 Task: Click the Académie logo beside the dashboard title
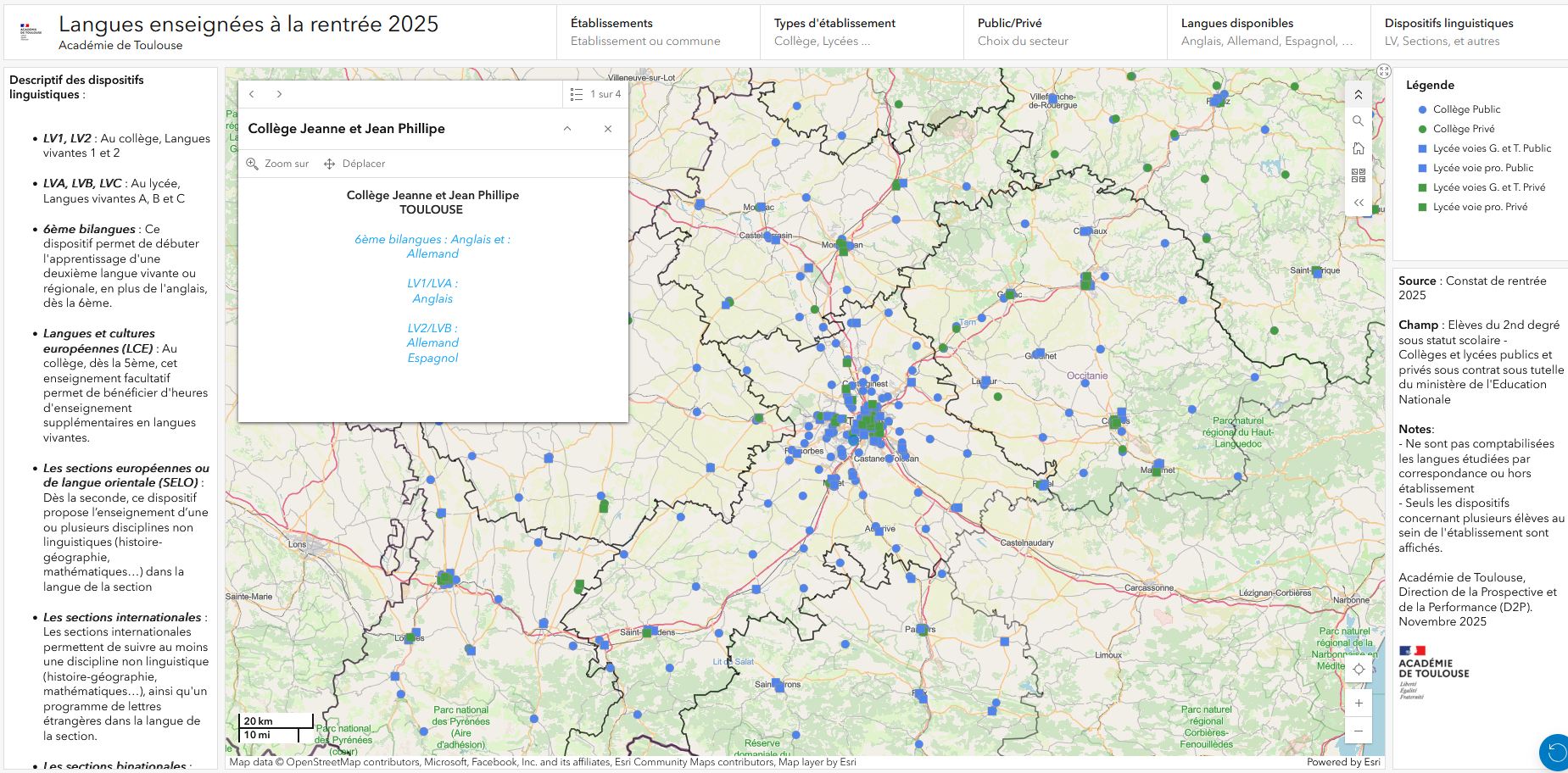(30, 32)
